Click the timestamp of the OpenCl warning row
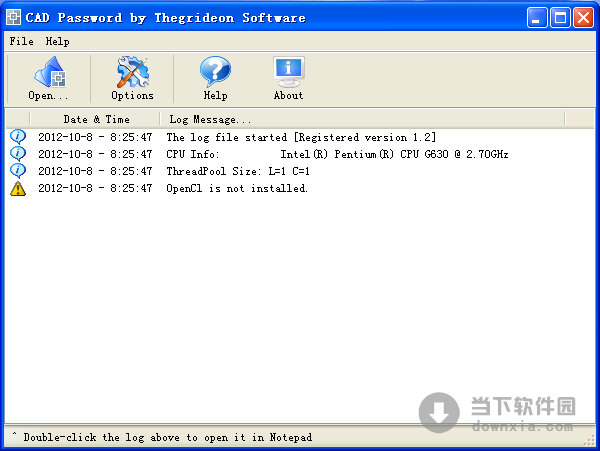This screenshot has height=451, width=600. pyautogui.click(x=95, y=188)
